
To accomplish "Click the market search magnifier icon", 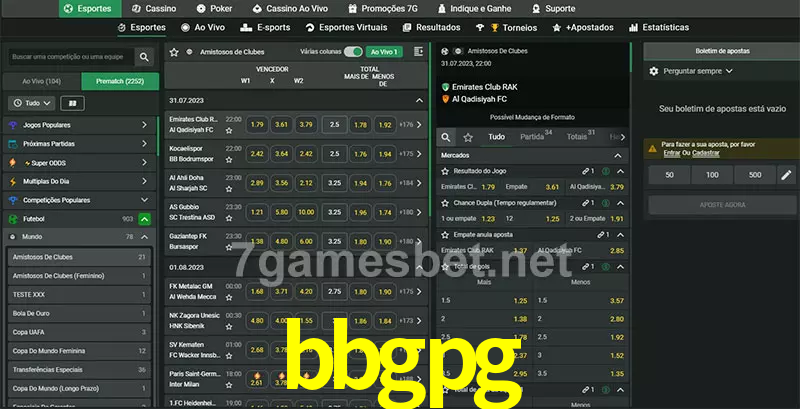I will [447, 137].
